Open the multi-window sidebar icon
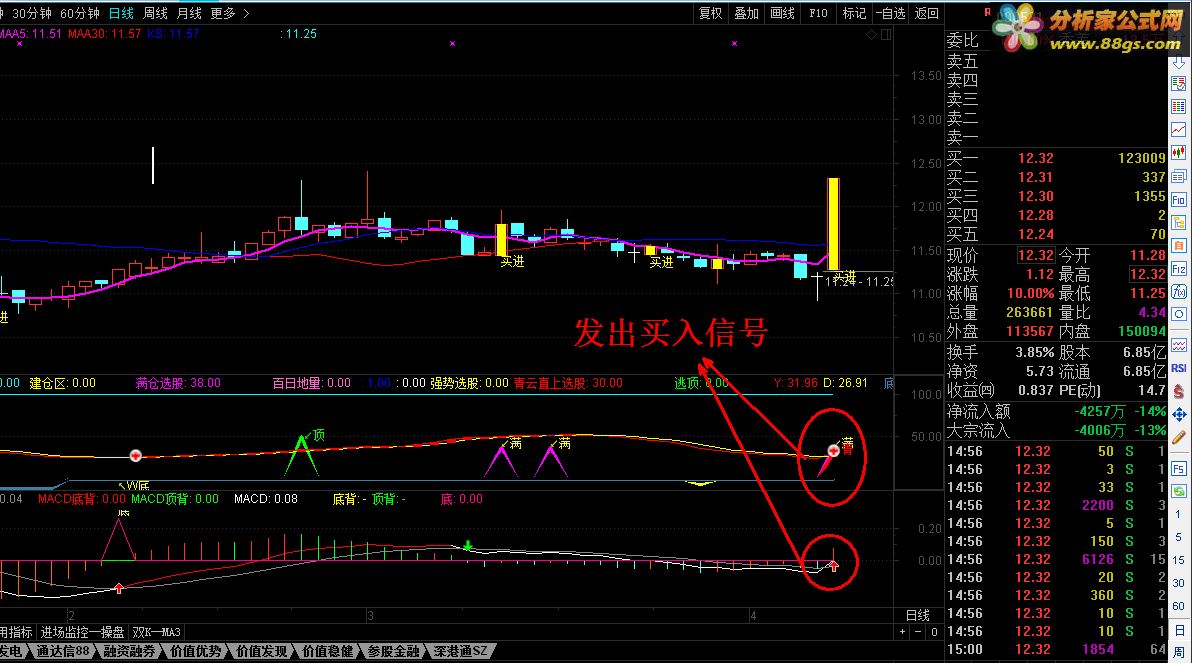 point(1178,176)
